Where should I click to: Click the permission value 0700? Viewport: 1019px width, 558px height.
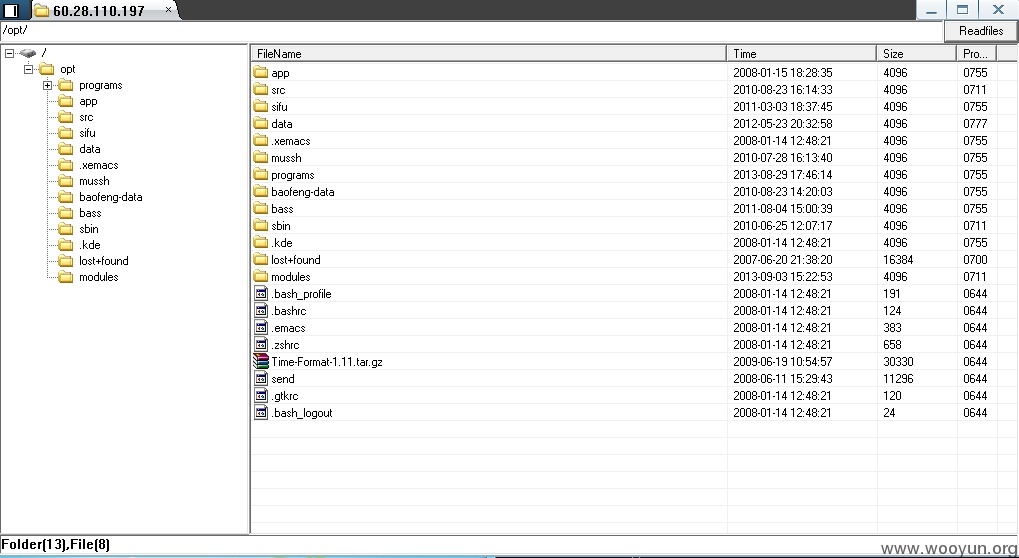pyautogui.click(x=975, y=260)
